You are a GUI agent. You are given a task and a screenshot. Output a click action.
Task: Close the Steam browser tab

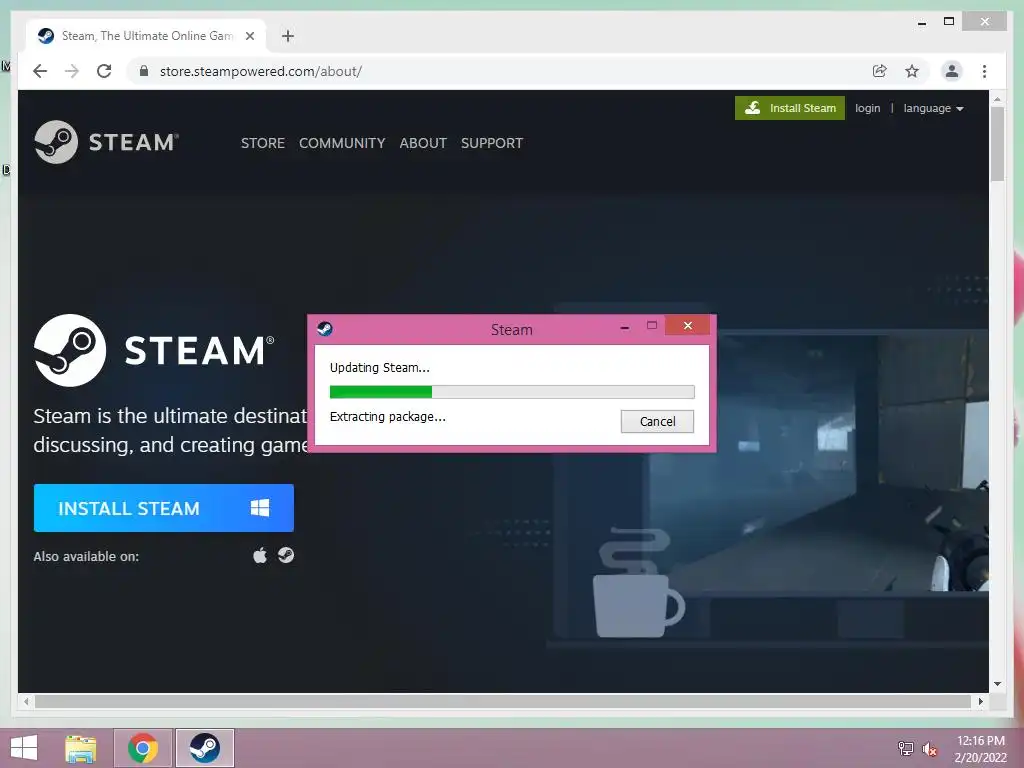click(249, 36)
